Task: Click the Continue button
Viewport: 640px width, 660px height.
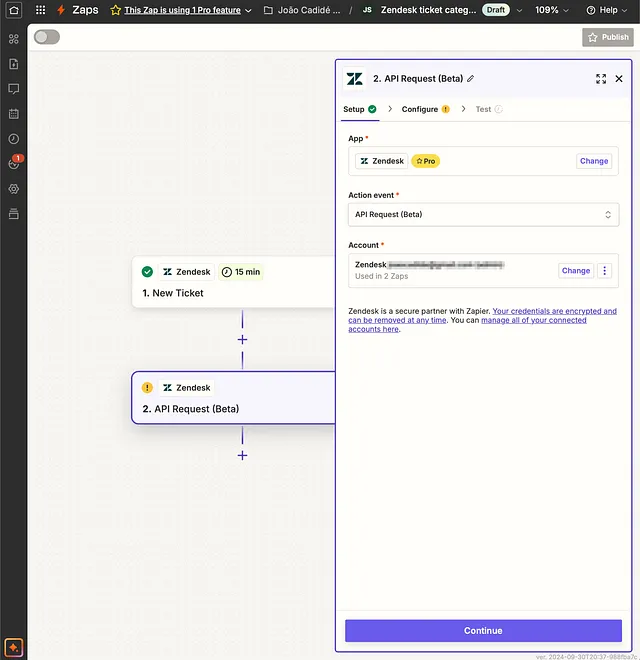Action: coord(483,631)
